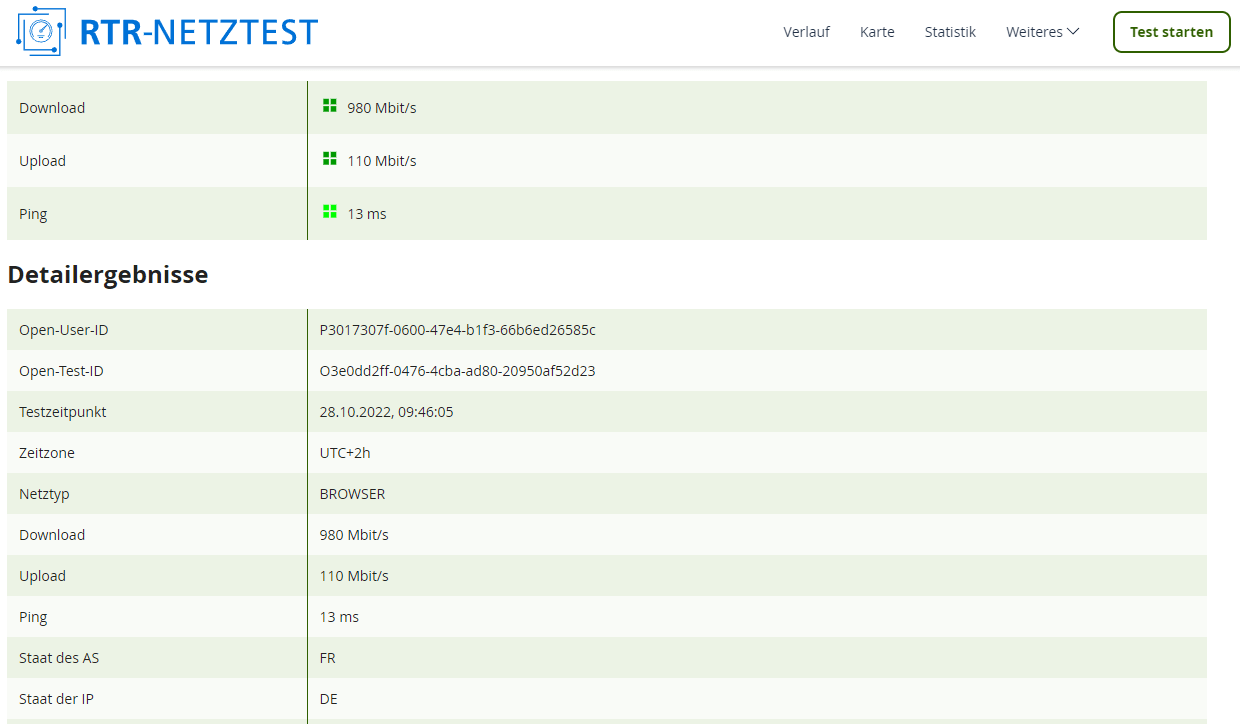This screenshot has height=724, width=1240.
Task: Open the Verlauf menu item
Action: [806, 32]
